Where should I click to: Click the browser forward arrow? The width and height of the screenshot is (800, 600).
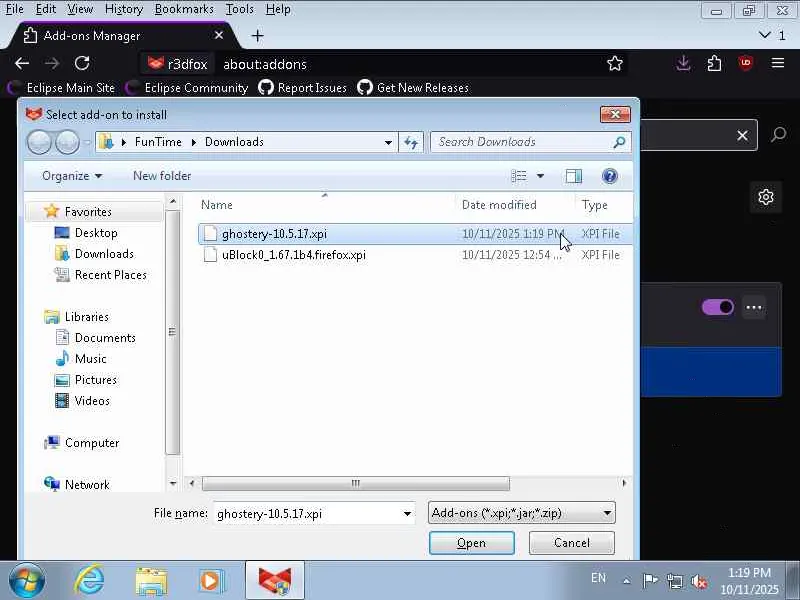pos(52,64)
